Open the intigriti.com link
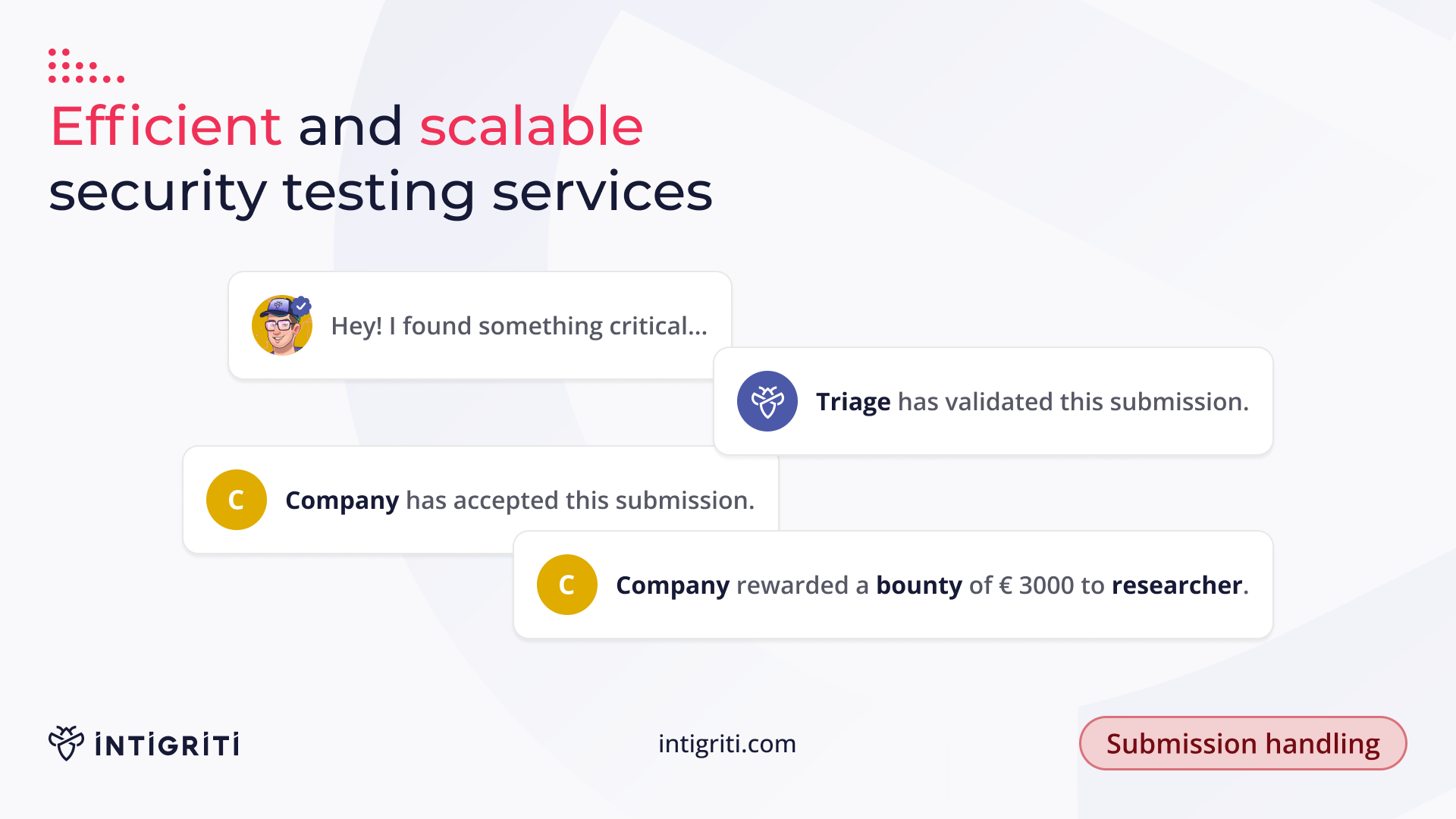This screenshot has height=819, width=1456. click(726, 744)
